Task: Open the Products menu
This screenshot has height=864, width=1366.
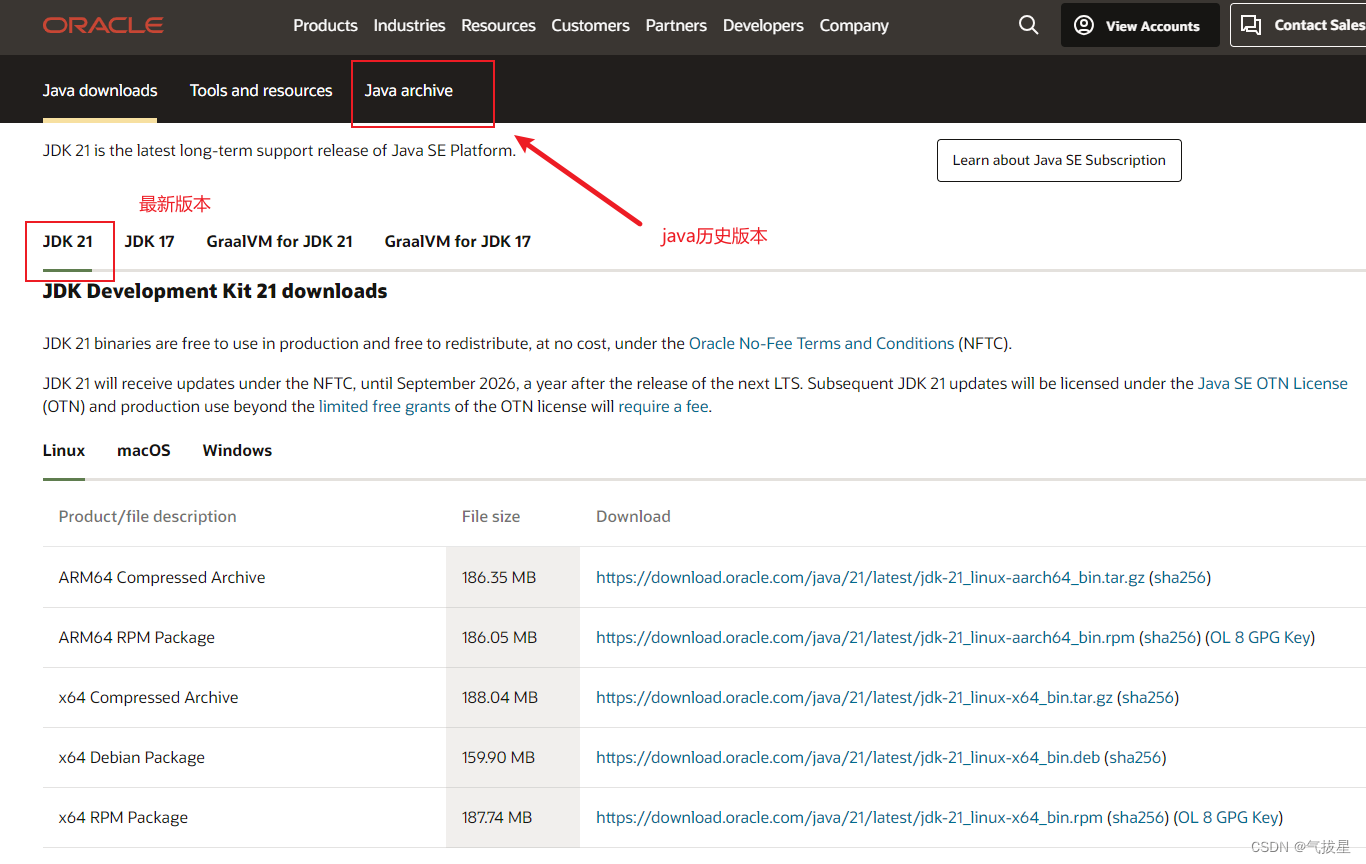Action: click(325, 25)
